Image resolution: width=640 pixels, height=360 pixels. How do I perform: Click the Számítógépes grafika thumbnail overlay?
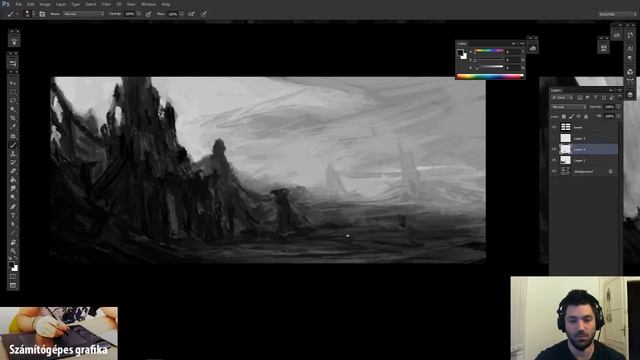tap(59, 333)
